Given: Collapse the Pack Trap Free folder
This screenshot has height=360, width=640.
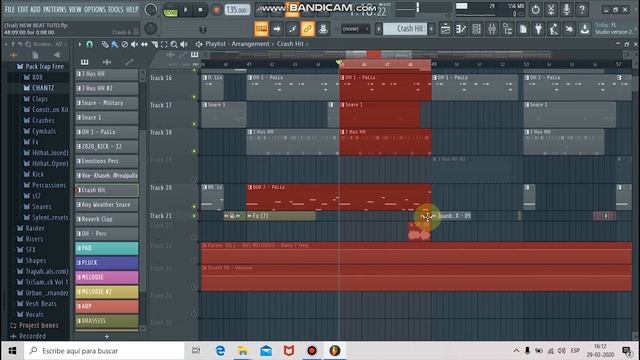Looking at the screenshot, I should (44, 66).
